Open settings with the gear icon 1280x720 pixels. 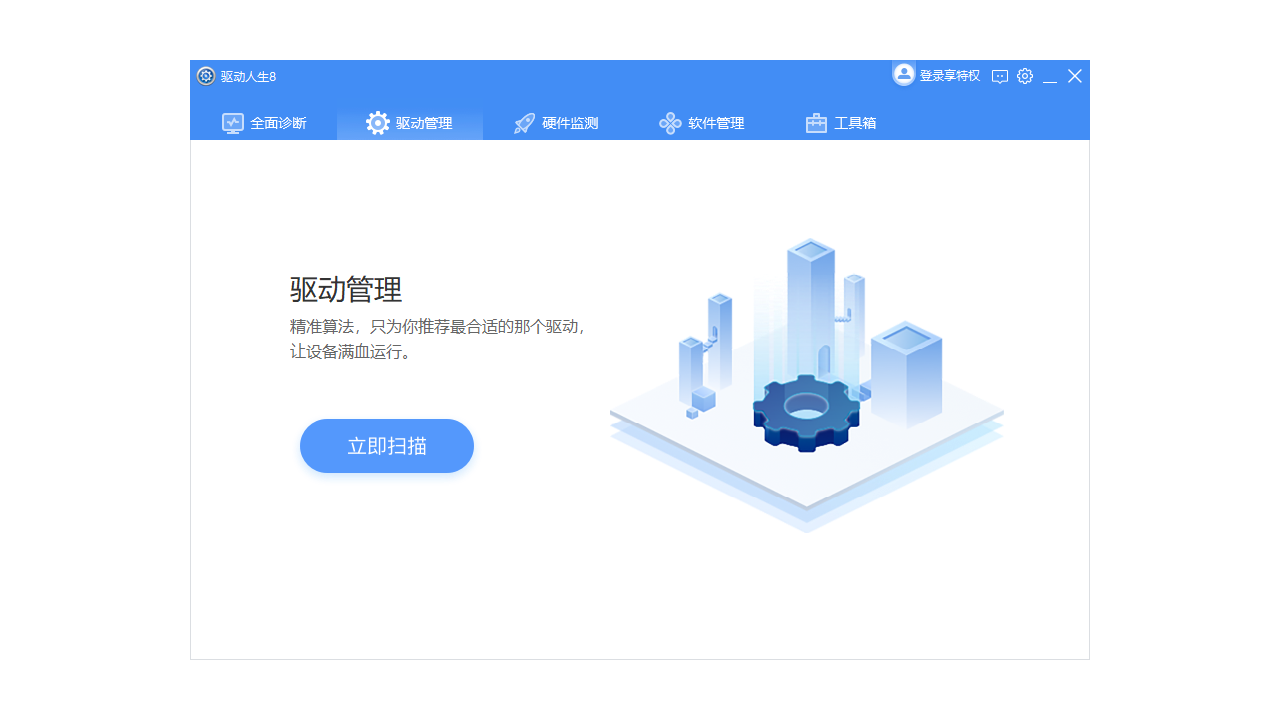1024,75
